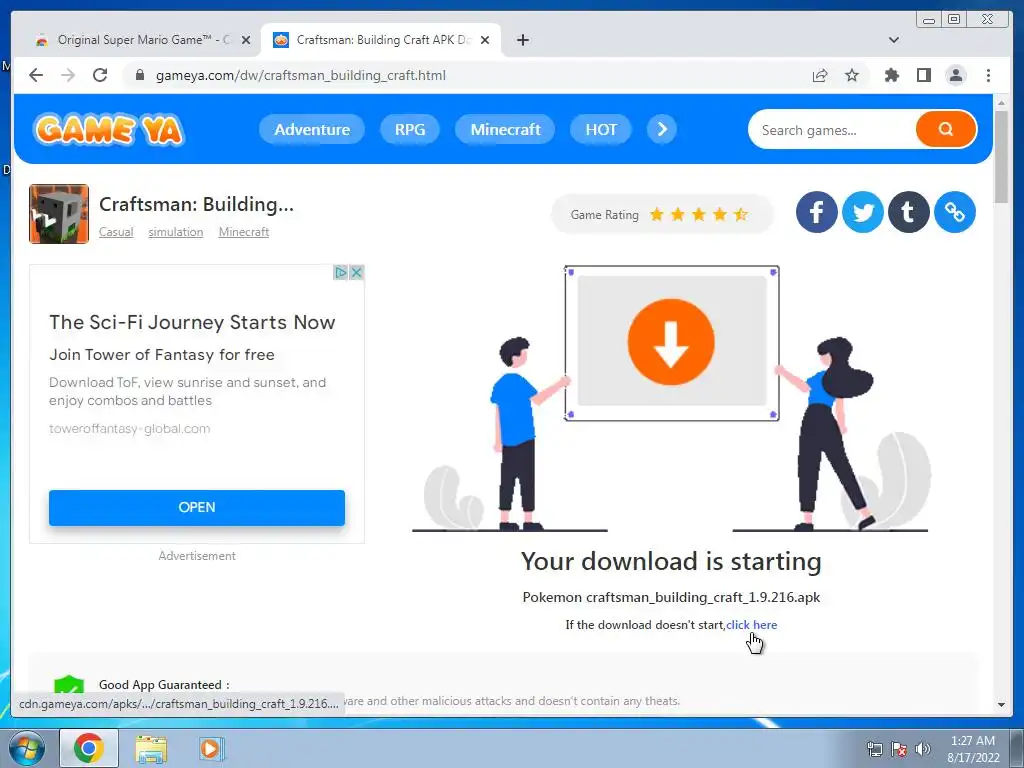Toggle the browser side panel
The width and height of the screenshot is (1024, 768).
click(x=923, y=75)
